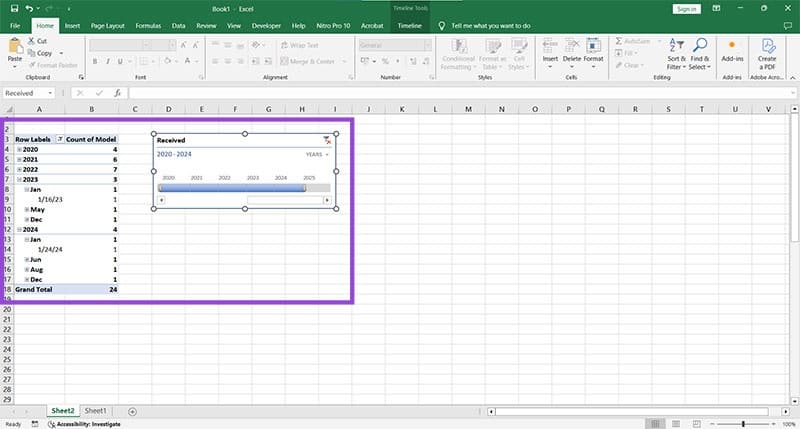Click the Paste icon in Clipboard group
800x429 pixels.
[14, 48]
